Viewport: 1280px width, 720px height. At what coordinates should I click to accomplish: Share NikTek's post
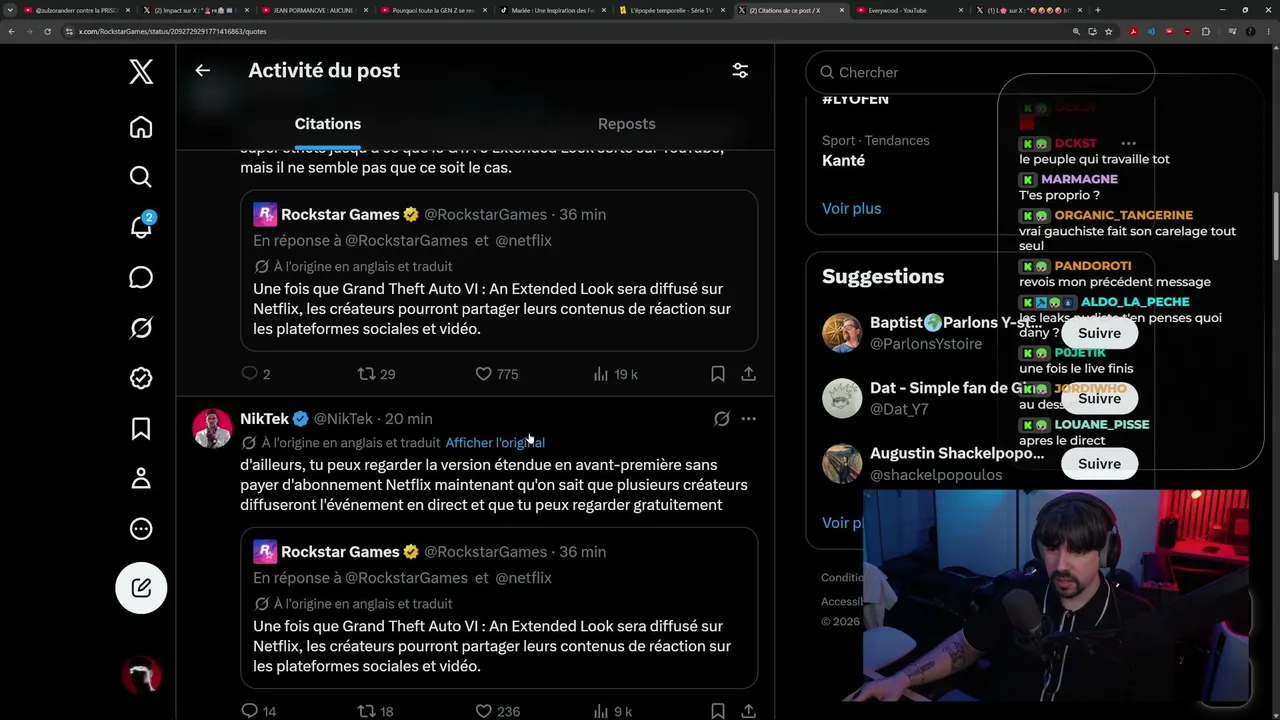point(748,711)
